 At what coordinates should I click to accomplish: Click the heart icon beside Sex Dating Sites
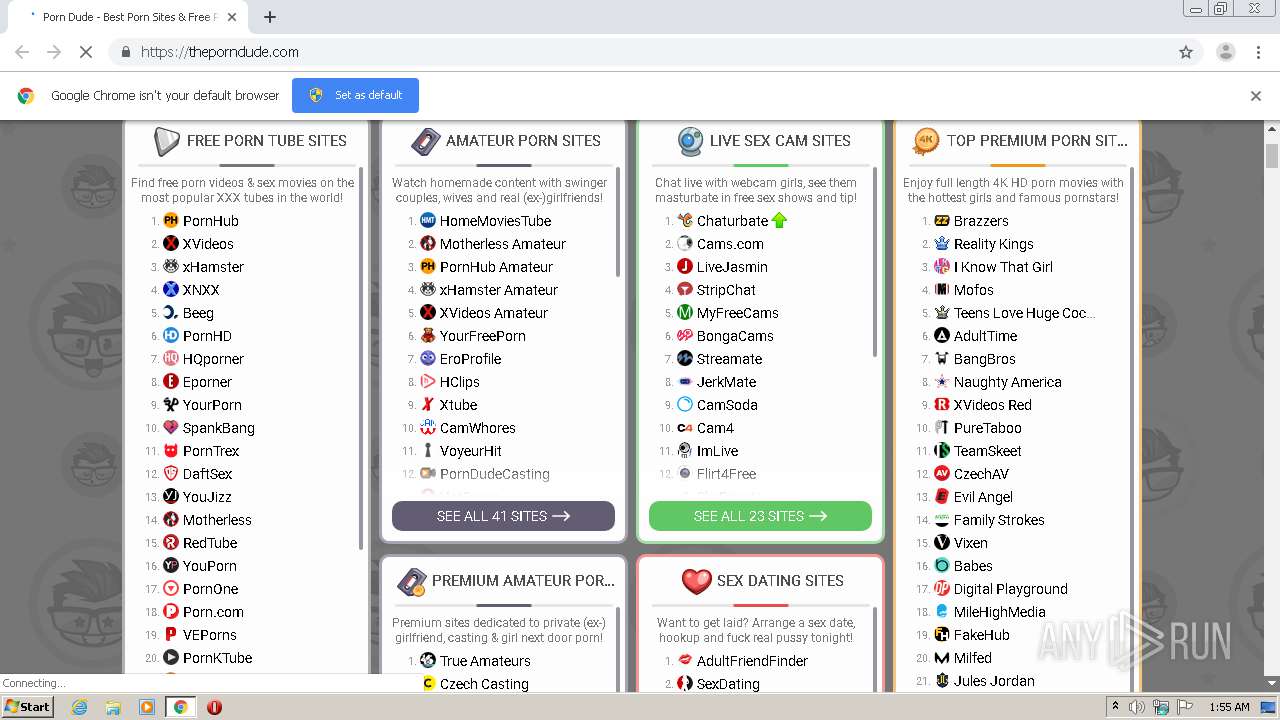tap(696, 581)
